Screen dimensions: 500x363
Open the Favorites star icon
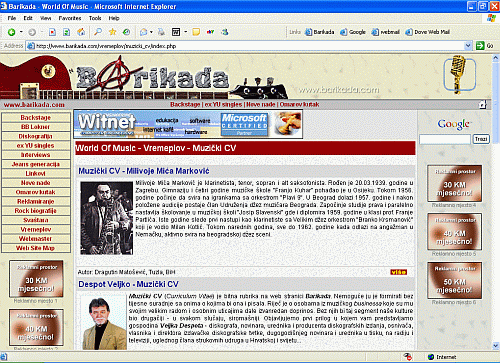pos(112,32)
